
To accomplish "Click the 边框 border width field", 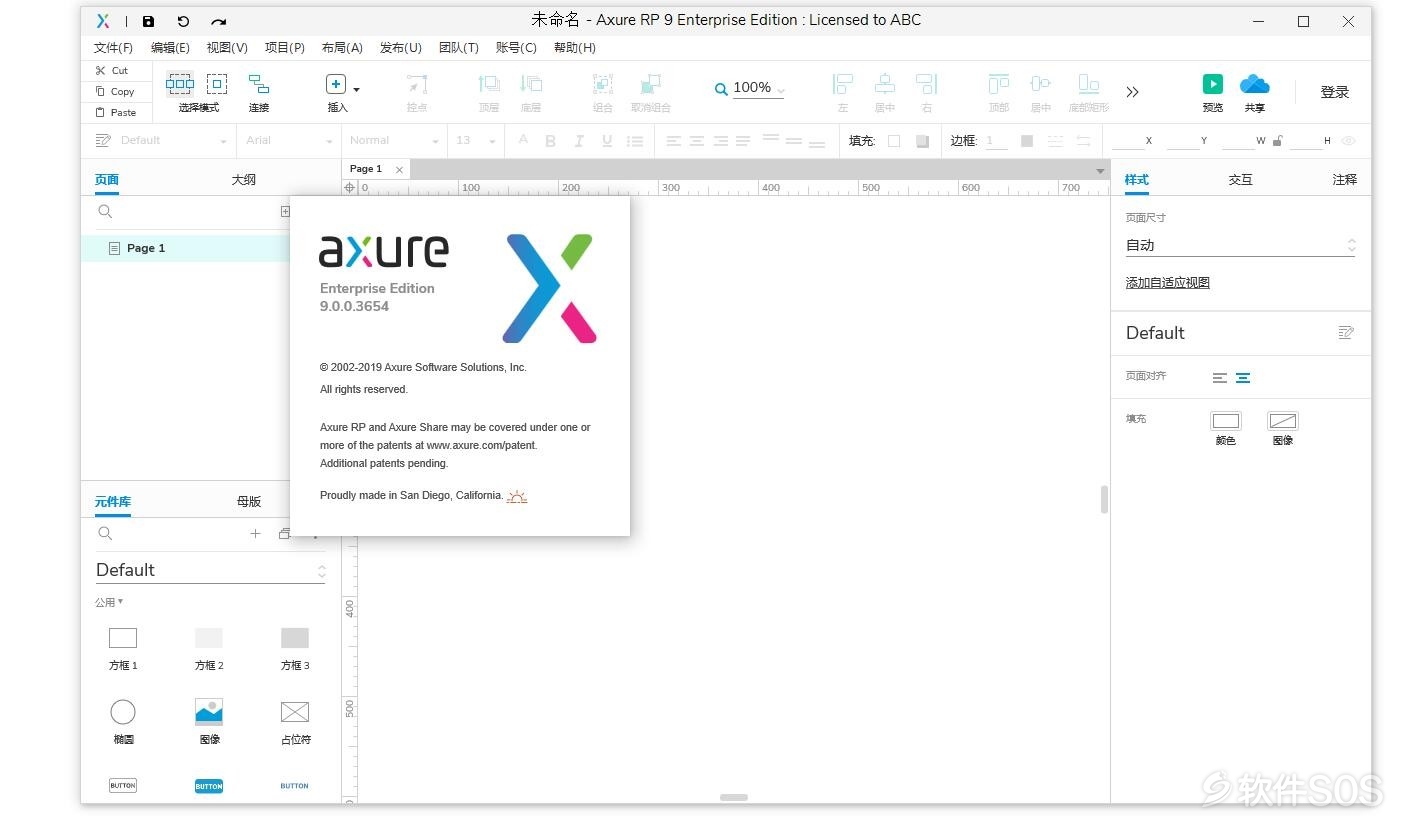I will point(996,141).
